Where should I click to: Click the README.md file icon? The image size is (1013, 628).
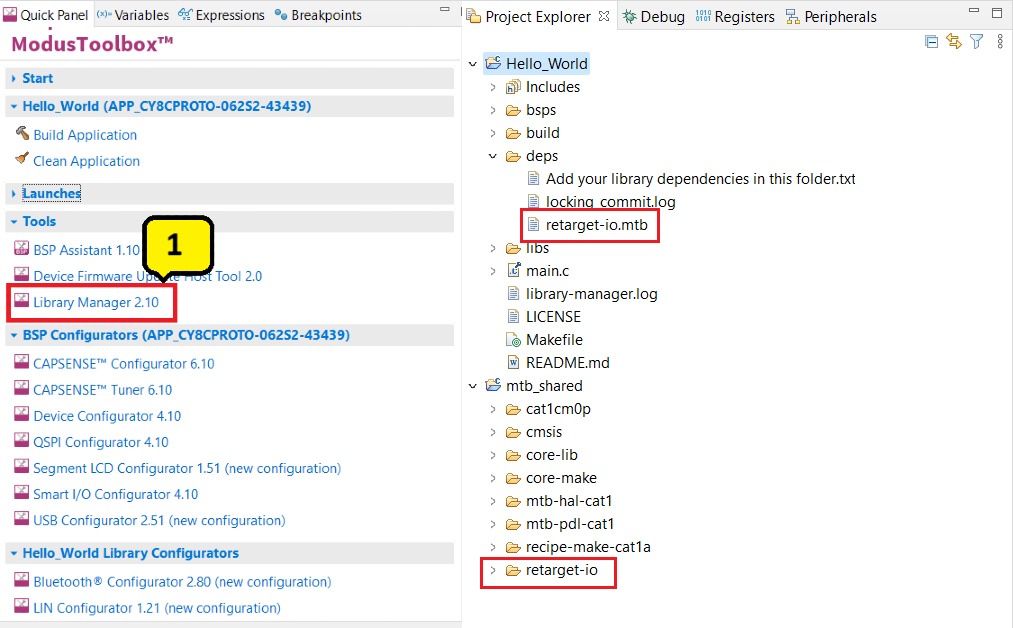pos(514,362)
